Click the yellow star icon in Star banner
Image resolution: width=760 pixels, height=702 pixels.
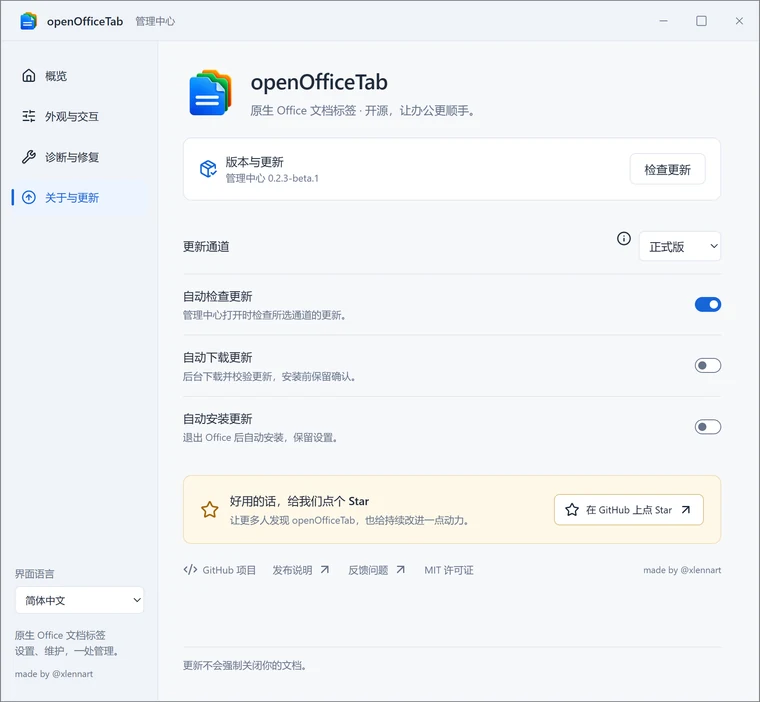[x=210, y=510]
